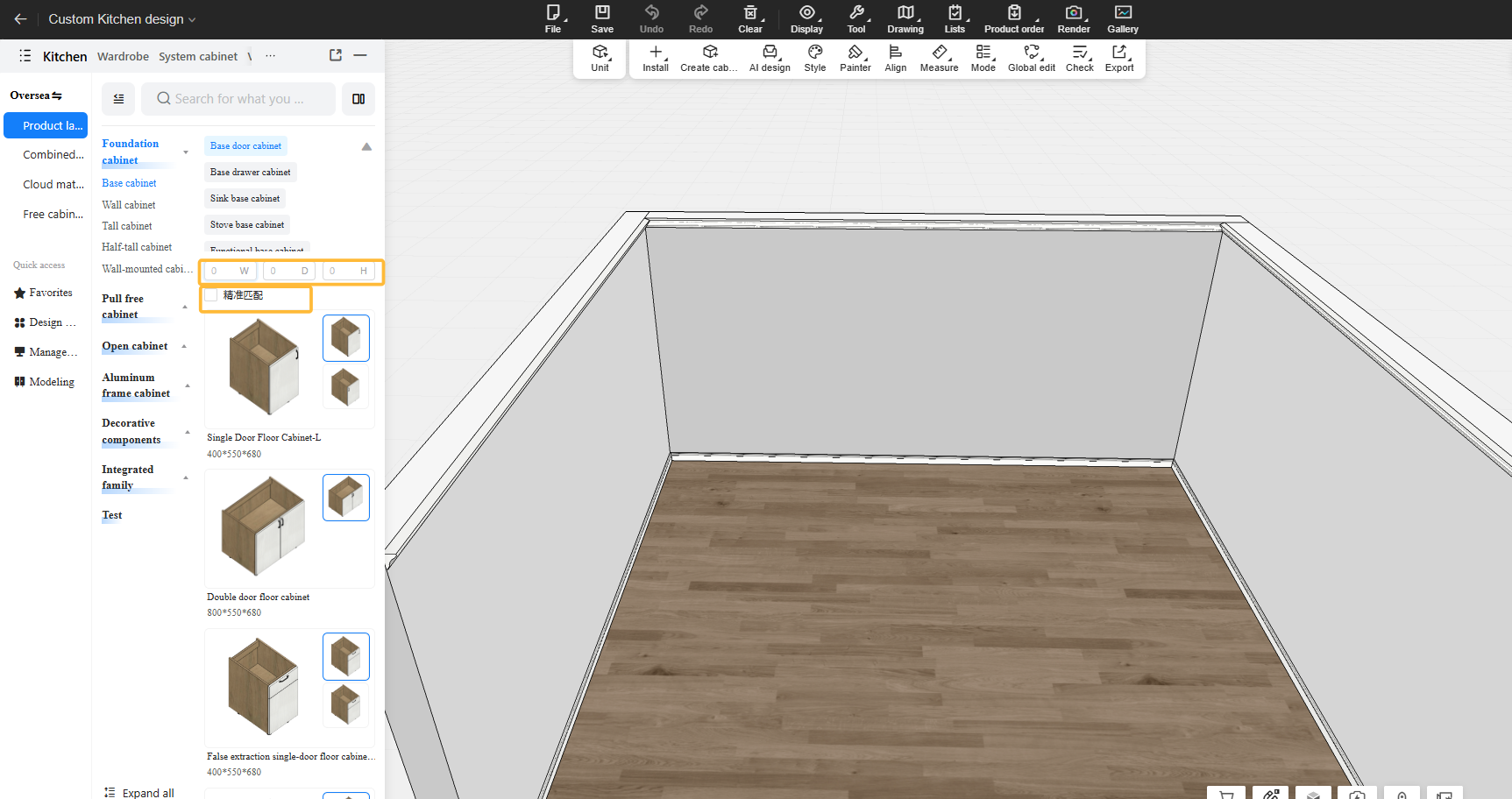Open the Style tool
Image resolution: width=1512 pixels, height=799 pixels.
click(815, 58)
